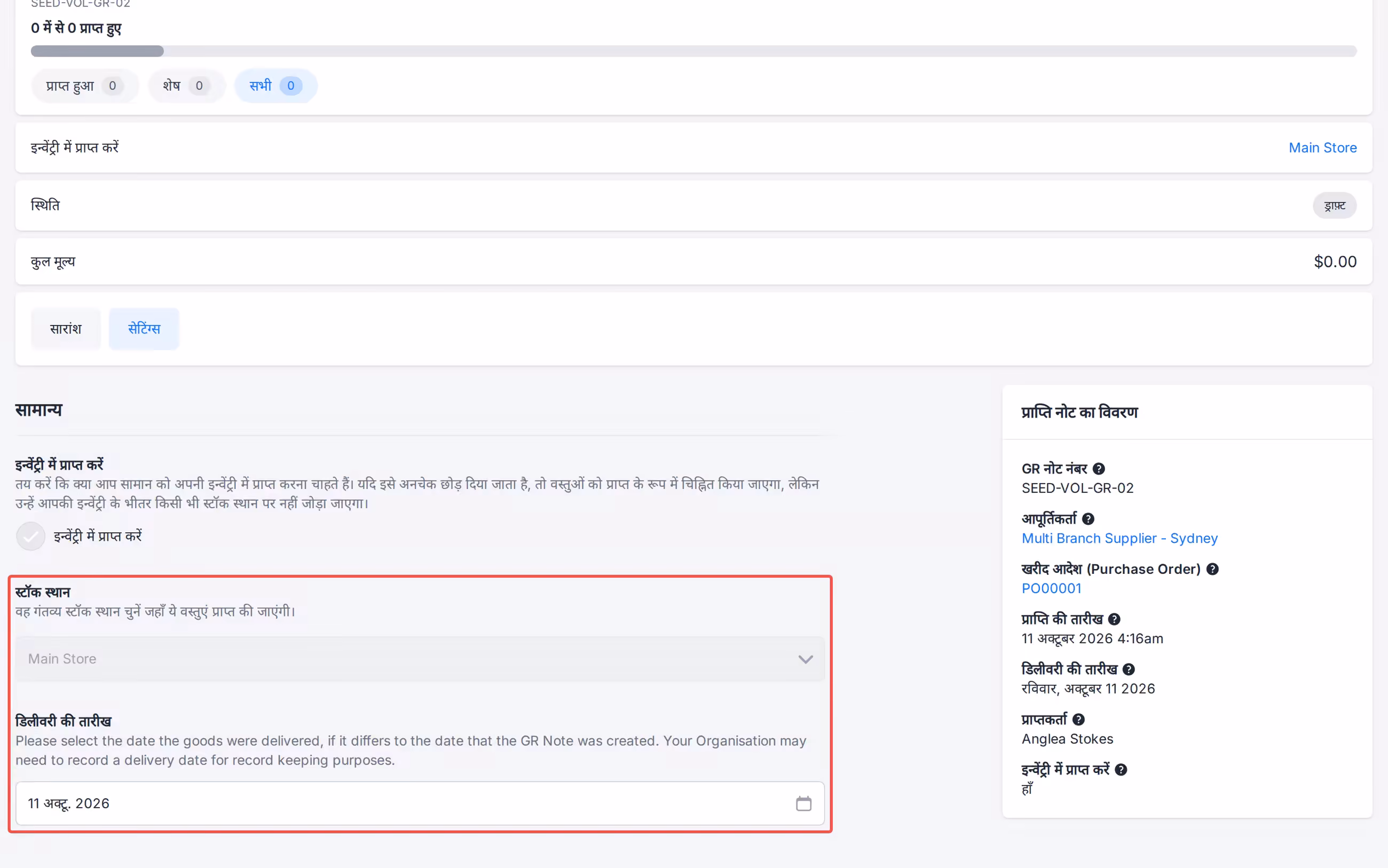Open calendar picker icon in delivery date field
Screen dimensions: 1388x868
point(803,803)
